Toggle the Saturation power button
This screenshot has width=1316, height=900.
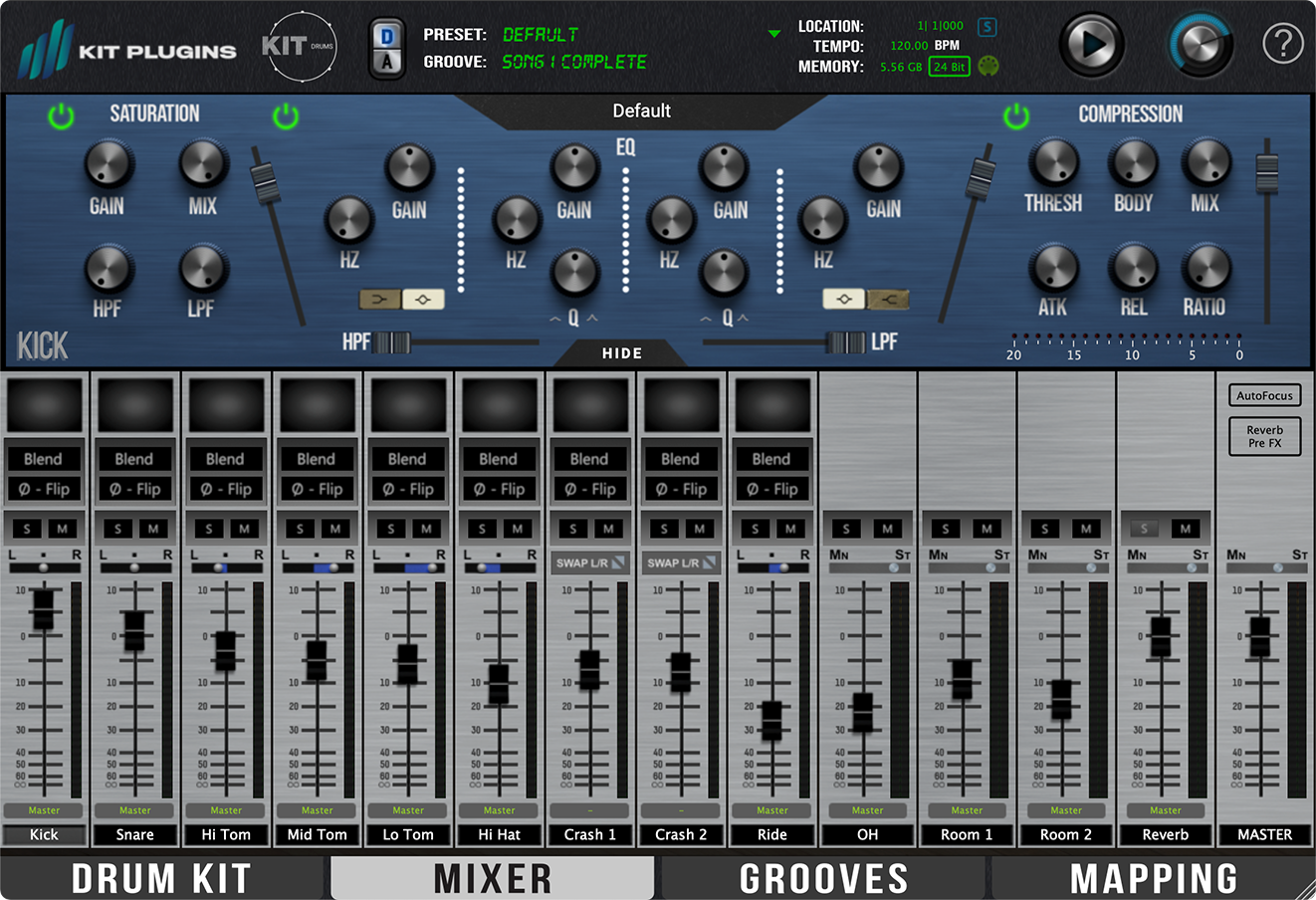pos(62,116)
